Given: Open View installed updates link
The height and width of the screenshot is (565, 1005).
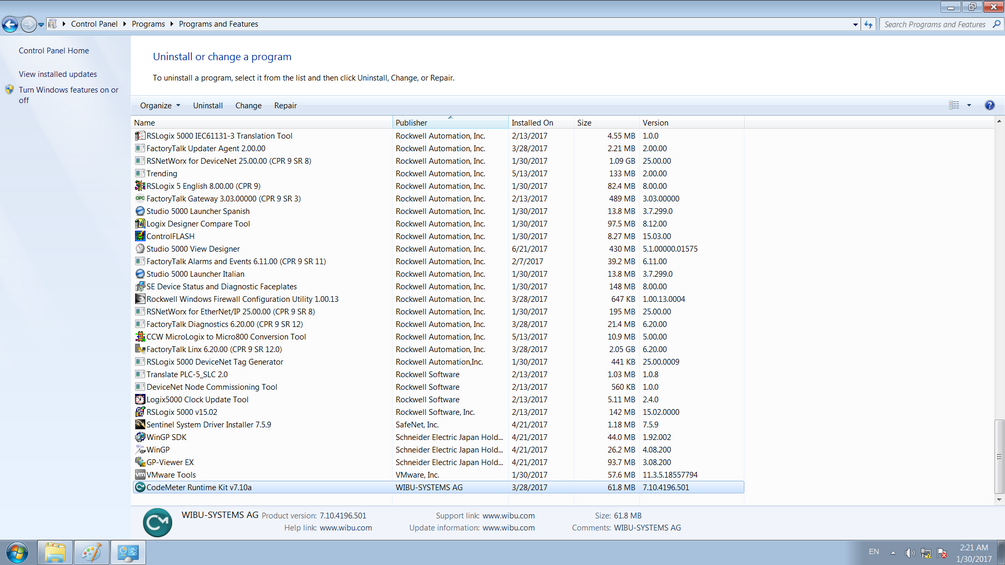Looking at the screenshot, I should 58,74.
